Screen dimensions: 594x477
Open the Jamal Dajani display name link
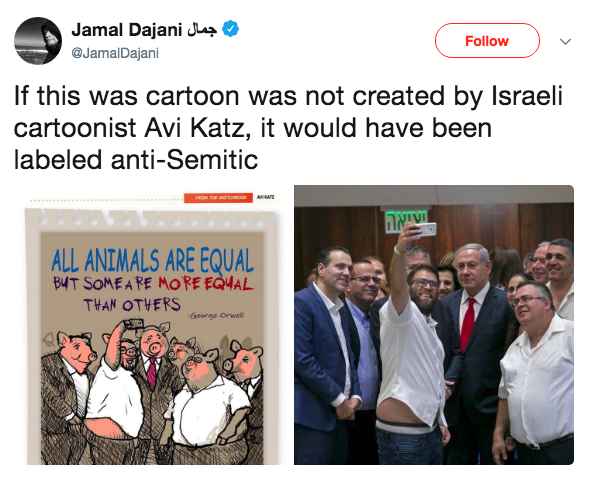point(127,30)
